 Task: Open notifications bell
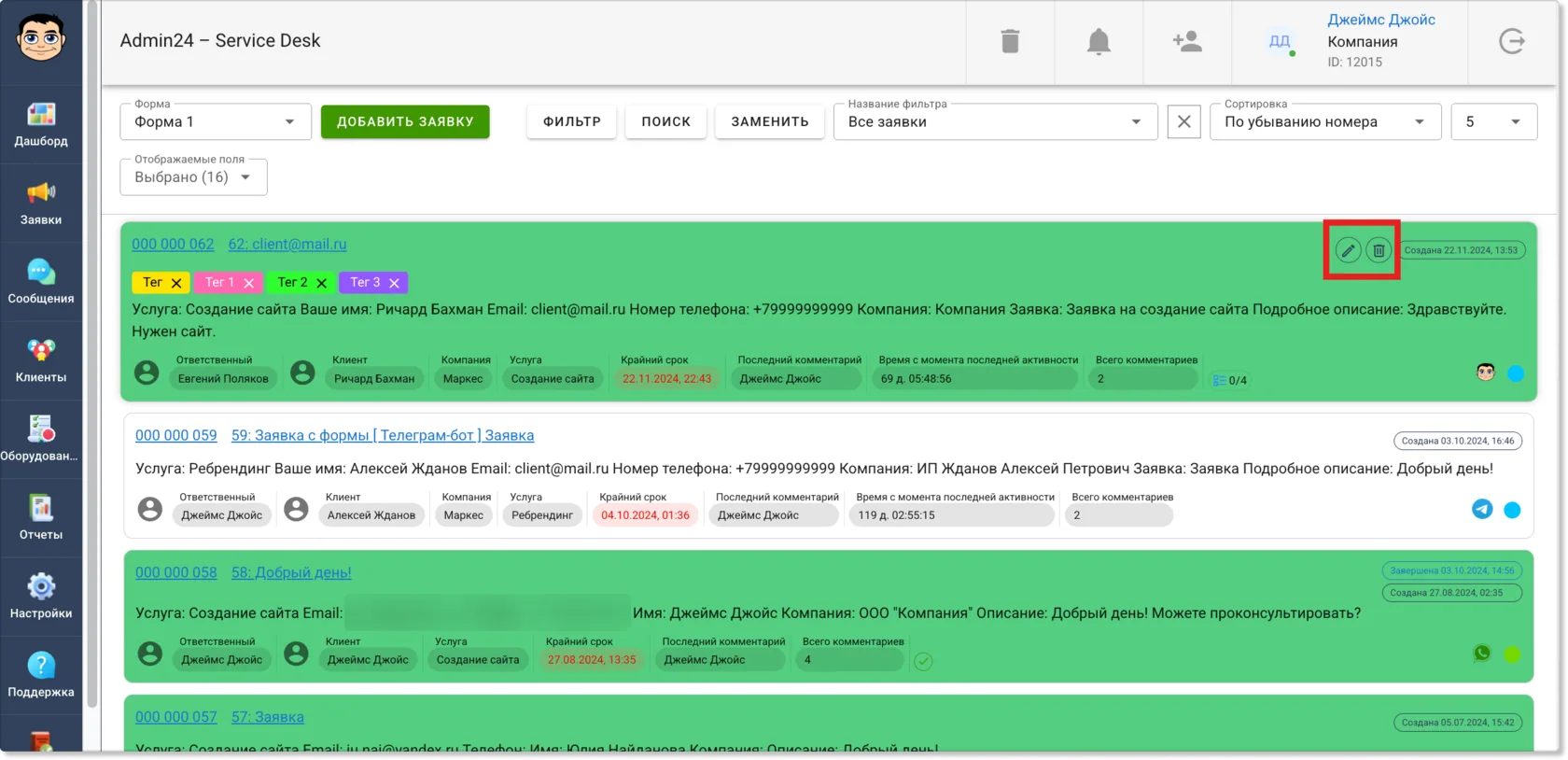coord(1099,41)
